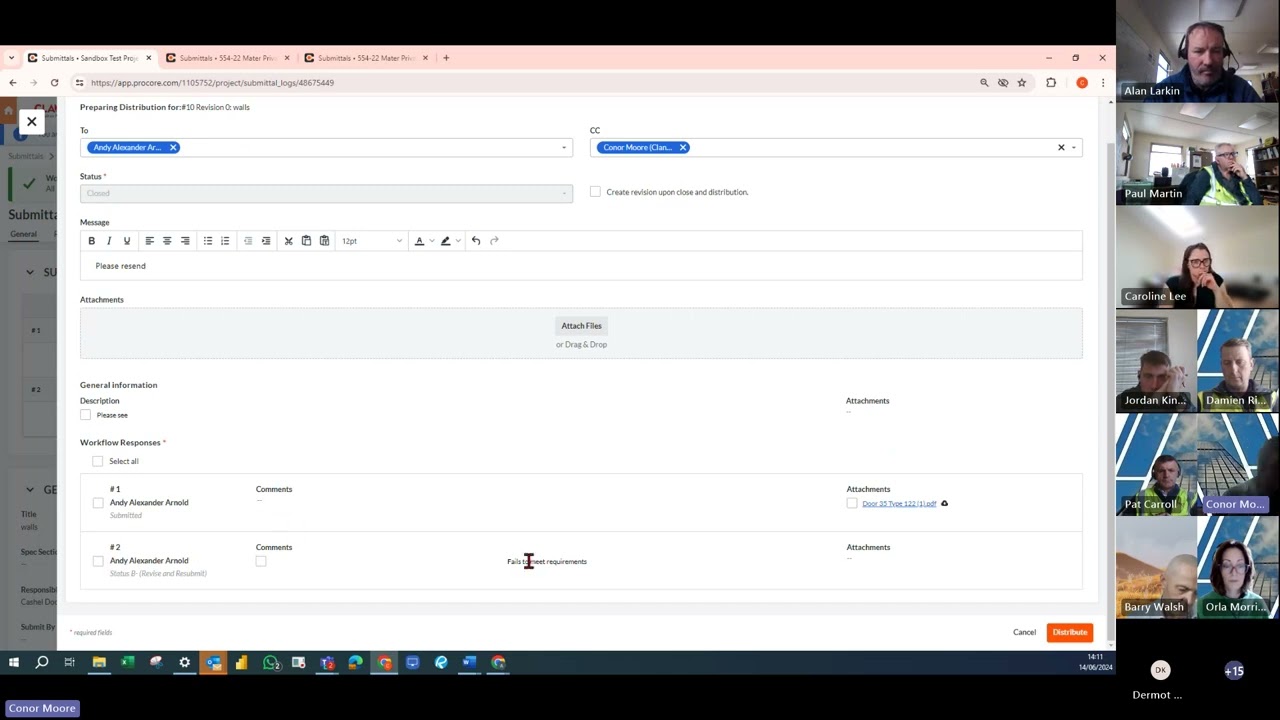
Task: Click the browser address bar URL
Action: coord(212,83)
